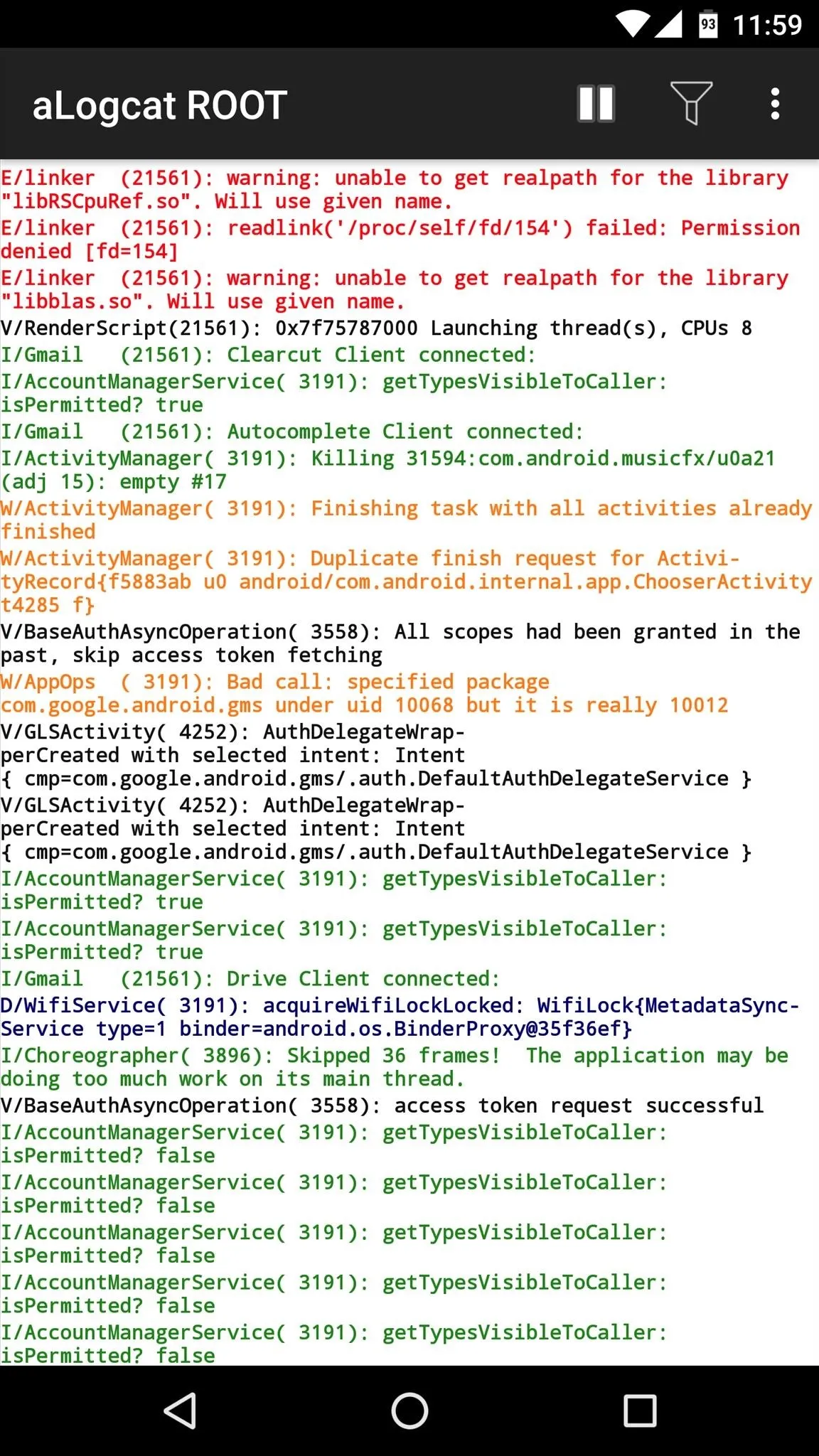The image size is (819, 1456).
Task: Pause the log output
Action: (596, 104)
